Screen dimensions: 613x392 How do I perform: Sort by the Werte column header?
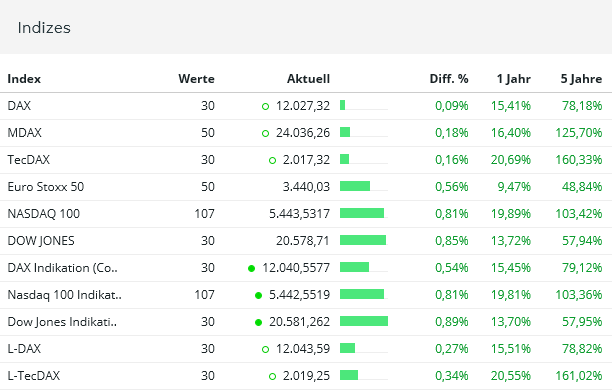point(196,79)
